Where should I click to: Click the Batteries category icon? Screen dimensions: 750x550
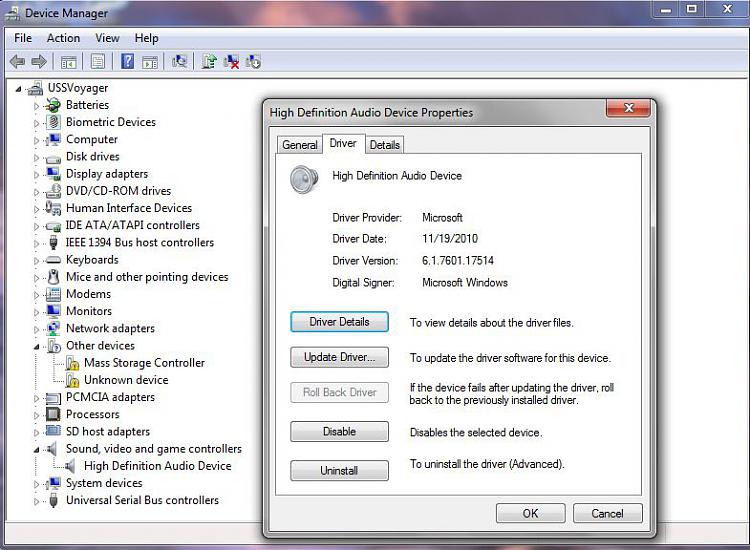point(53,105)
